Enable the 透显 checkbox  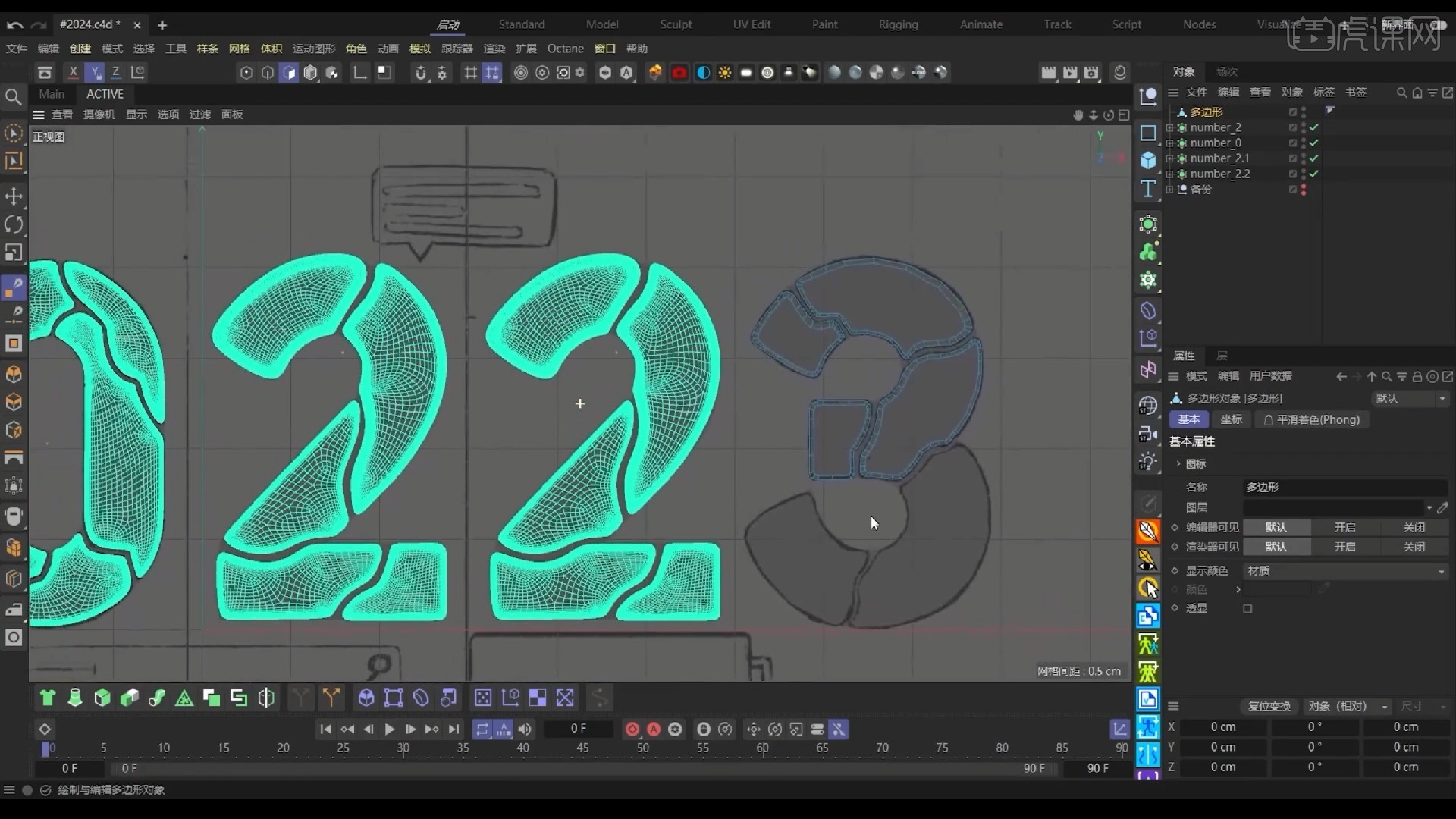pos(1247,609)
